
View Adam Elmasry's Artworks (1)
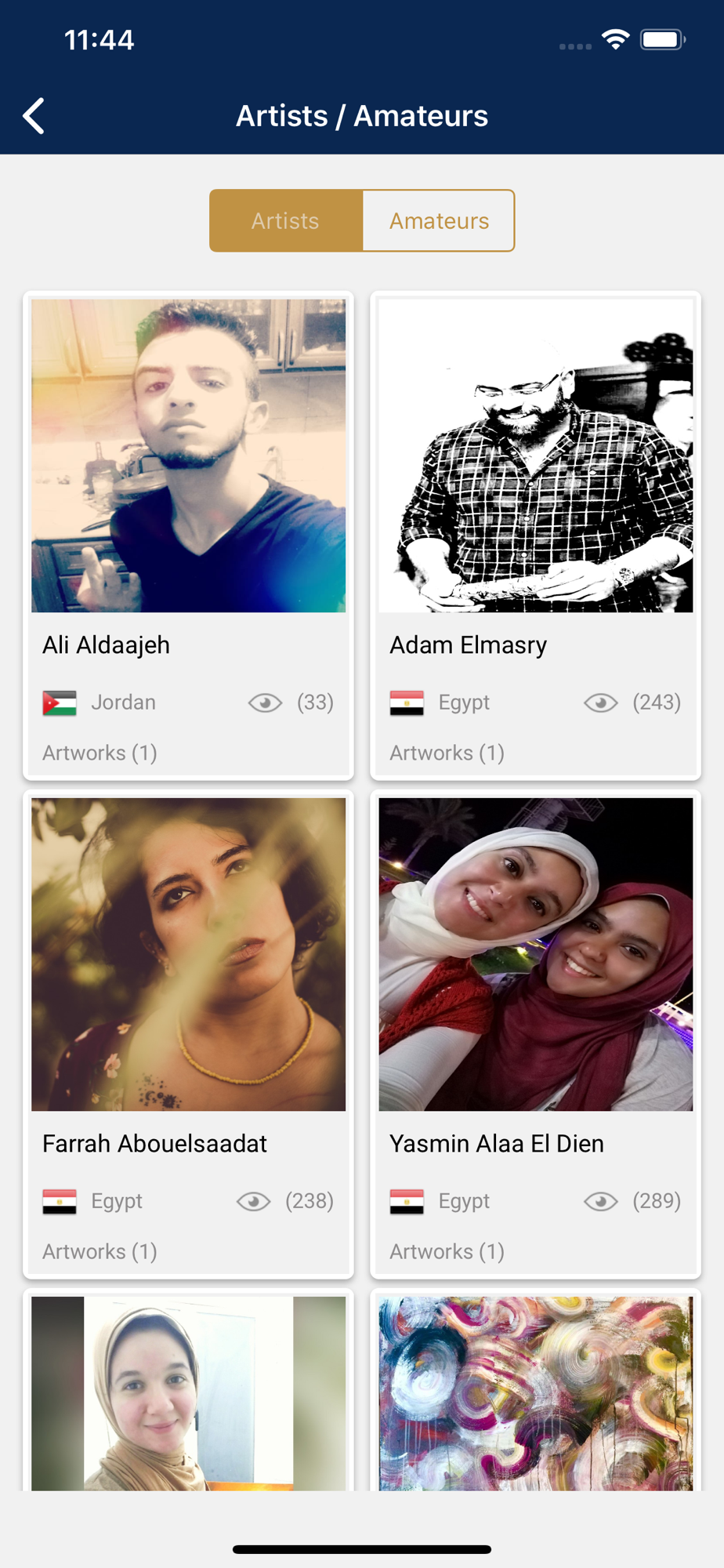click(447, 753)
